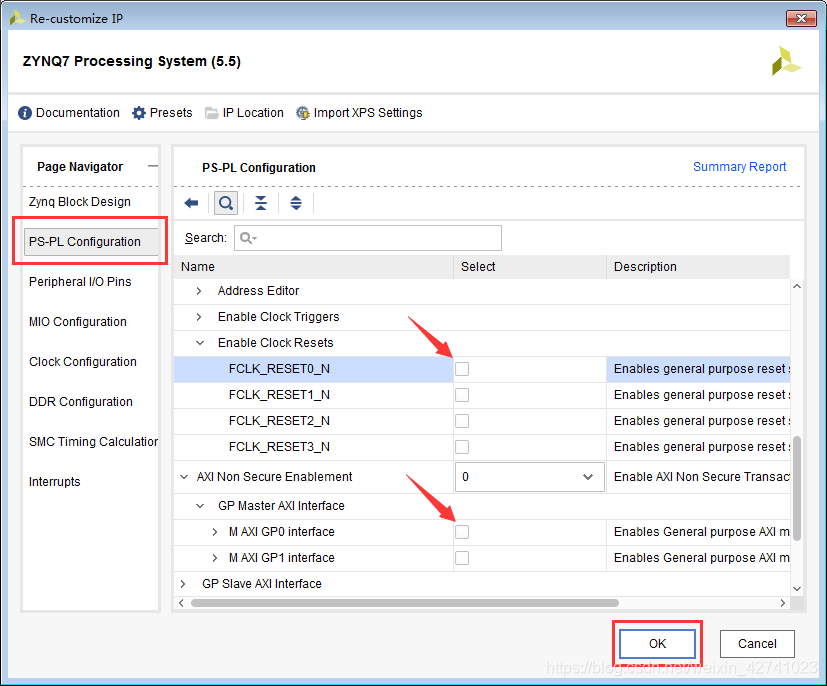Image resolution: width=827 pixels, height=686 pixels.
Task: Select the FCLK_RESET0_N row name
Action: [x=280, y=369]
